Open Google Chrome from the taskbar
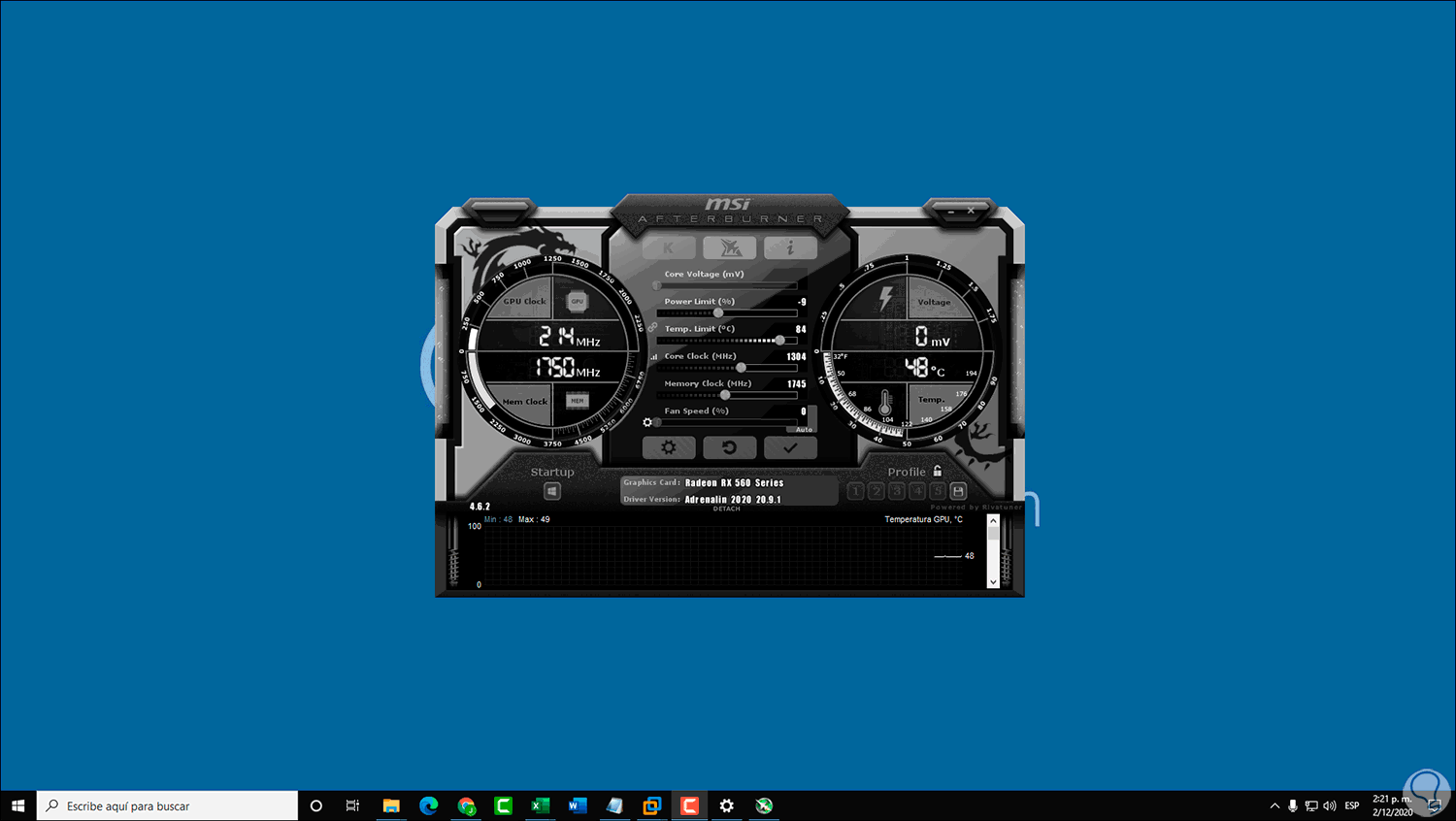 point(466,805)
